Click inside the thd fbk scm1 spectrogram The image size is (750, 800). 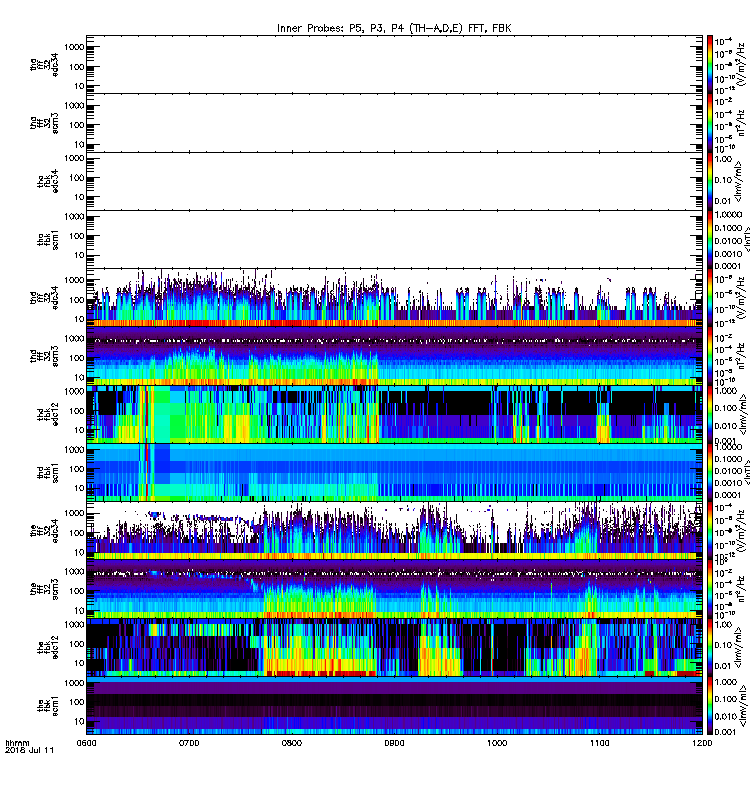point(394,472)
